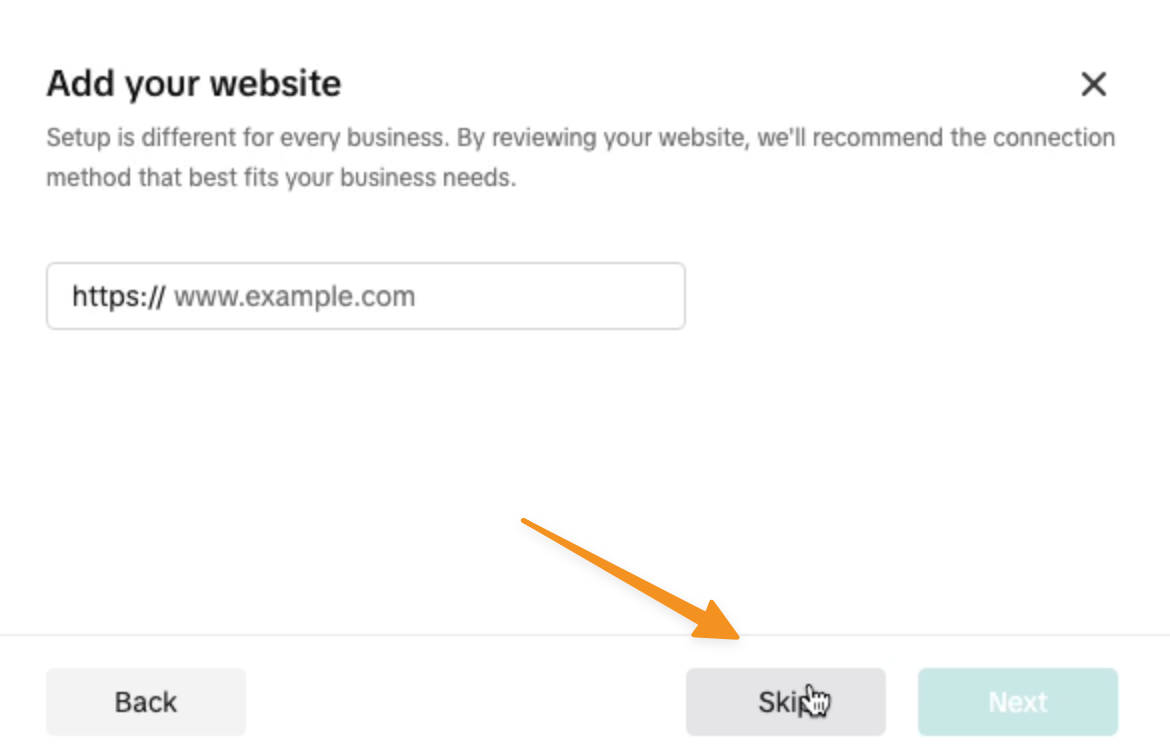The image size is (1170, 756).
Task: Click the orange arrow annotation
Action: click(x=632, y=577)
